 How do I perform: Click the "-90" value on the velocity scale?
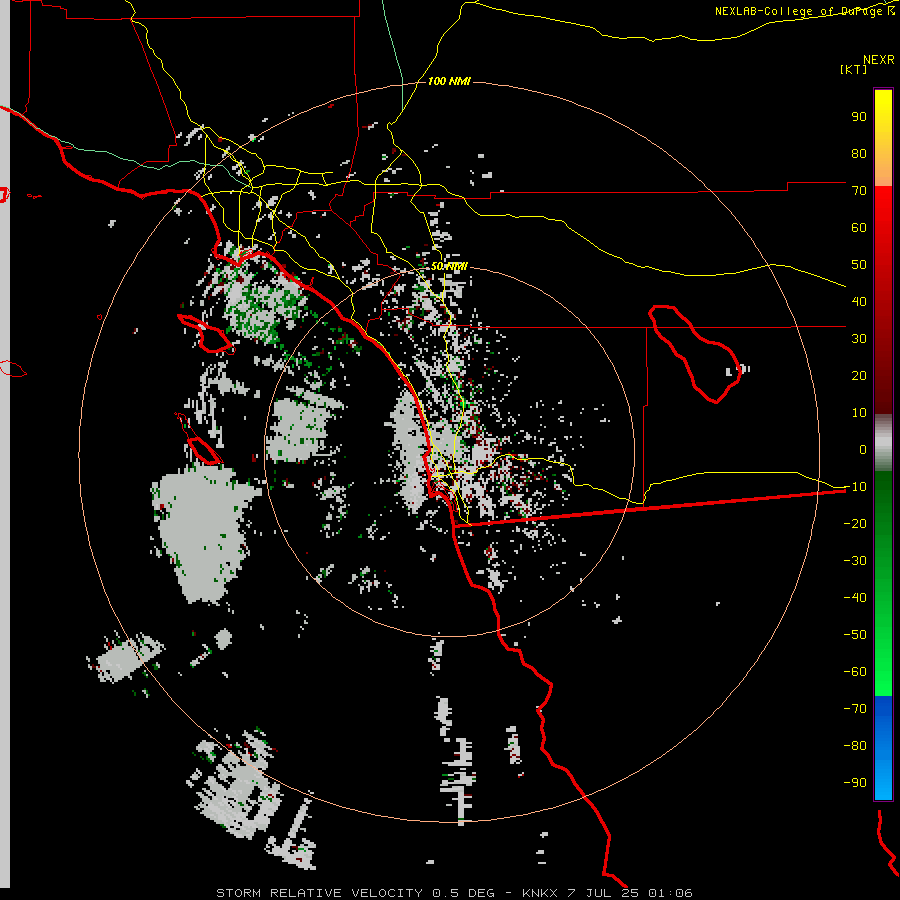coord(855,783)
